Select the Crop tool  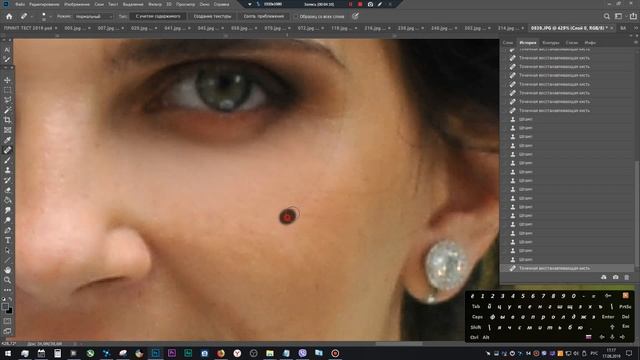coord(7,120)
